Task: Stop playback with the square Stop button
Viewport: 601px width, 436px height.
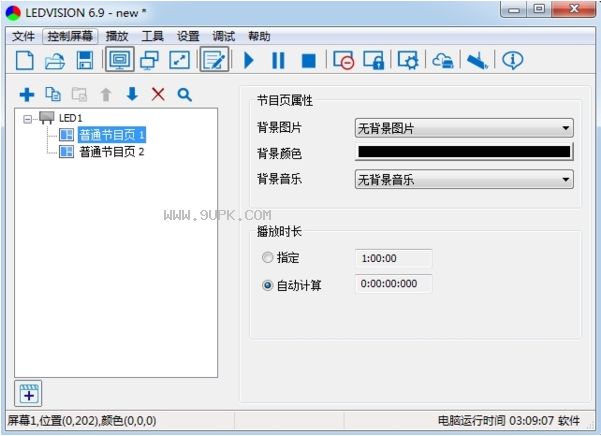Action: [x=309, y=61]
